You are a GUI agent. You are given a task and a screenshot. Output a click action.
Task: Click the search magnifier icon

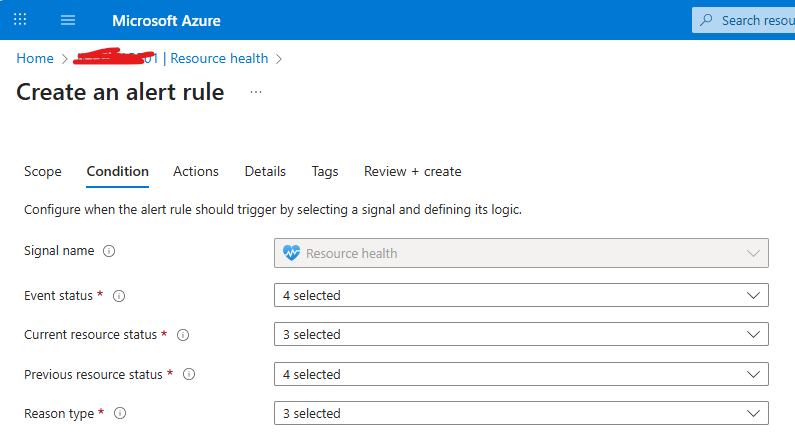point(706,20)
